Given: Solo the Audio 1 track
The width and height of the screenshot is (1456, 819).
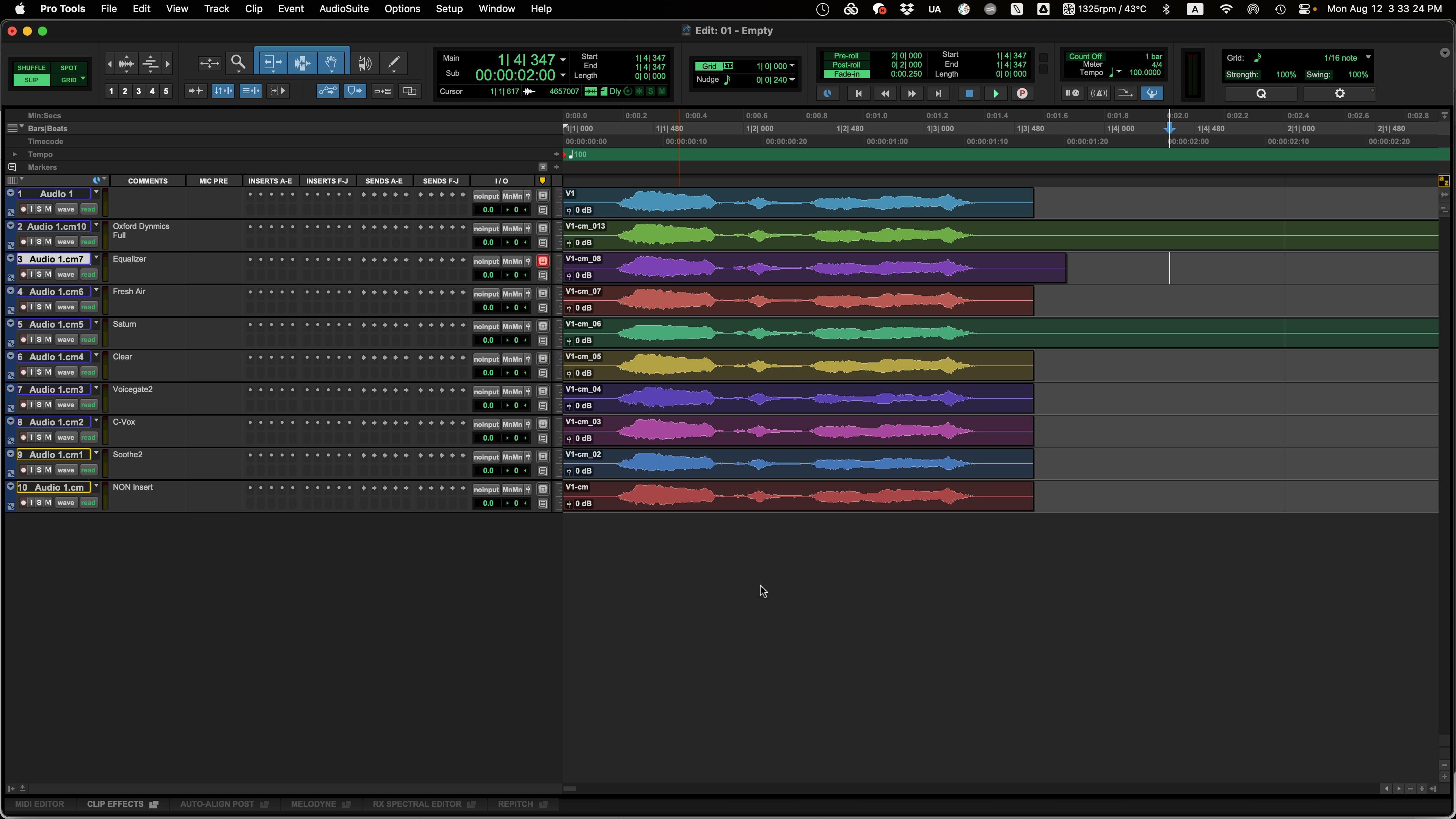Looking at the screenshot, I should point(39,209).
